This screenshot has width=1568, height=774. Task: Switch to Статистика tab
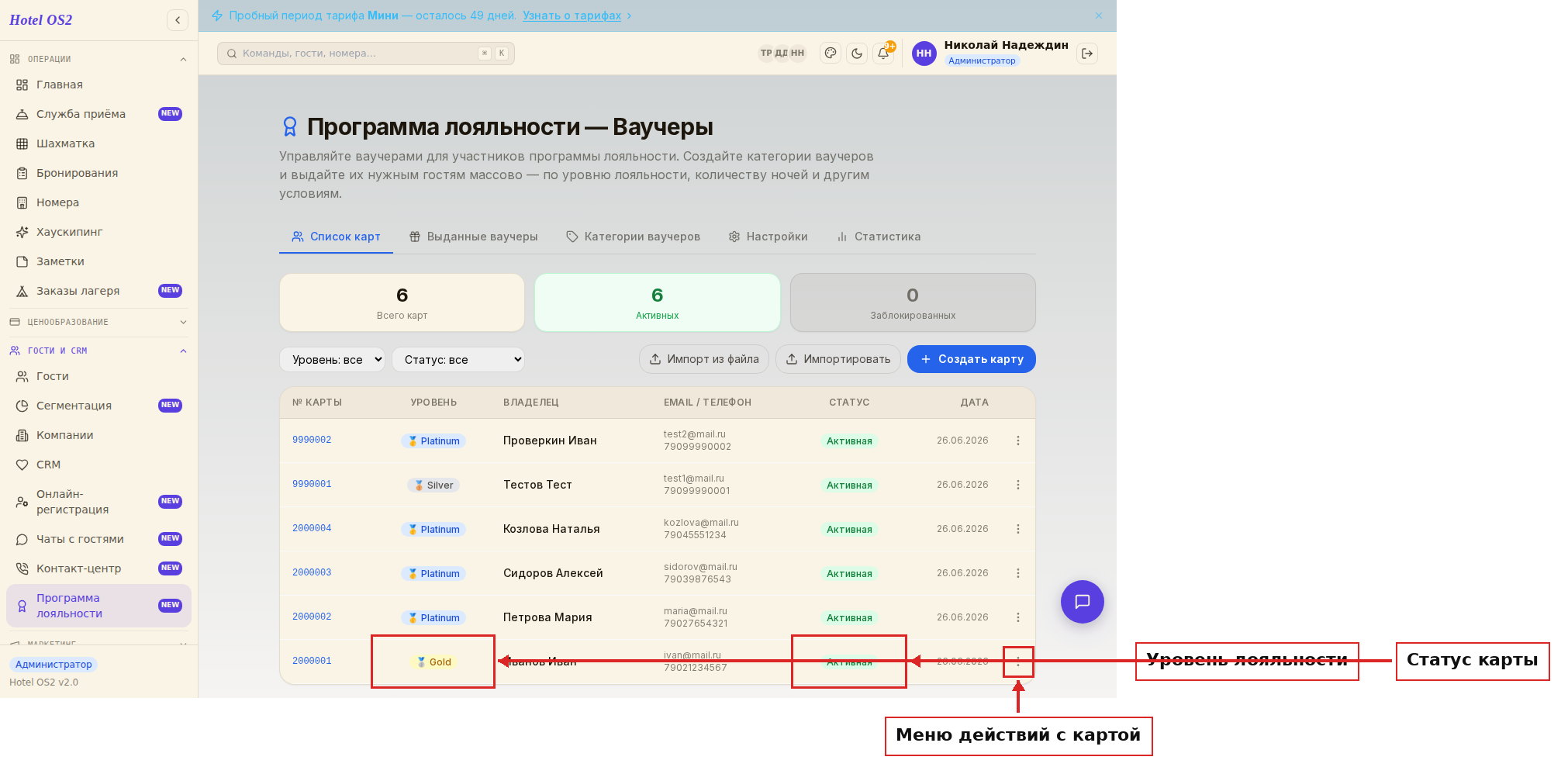tap(879, 237)
